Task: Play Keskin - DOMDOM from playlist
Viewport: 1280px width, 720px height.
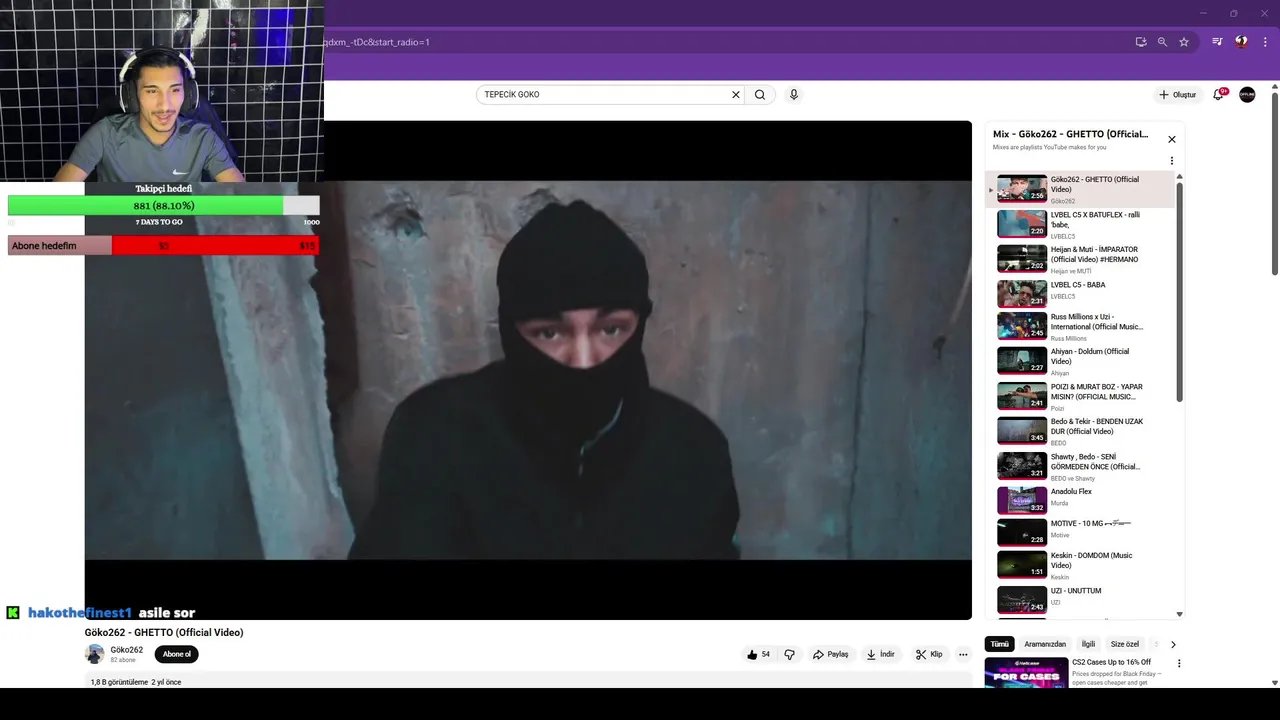Action: [x=1080, y=565]
